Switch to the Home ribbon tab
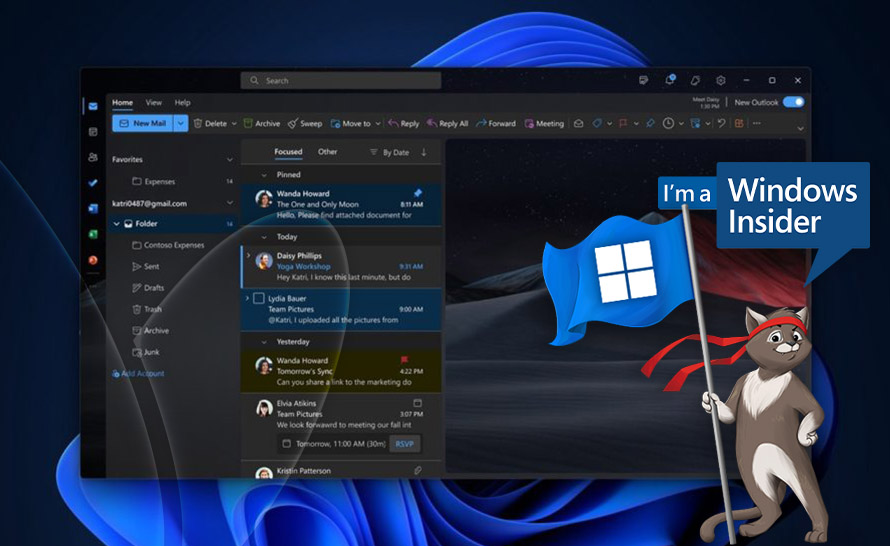Viewport: 890px width, 546px height. tap(123, 103)
